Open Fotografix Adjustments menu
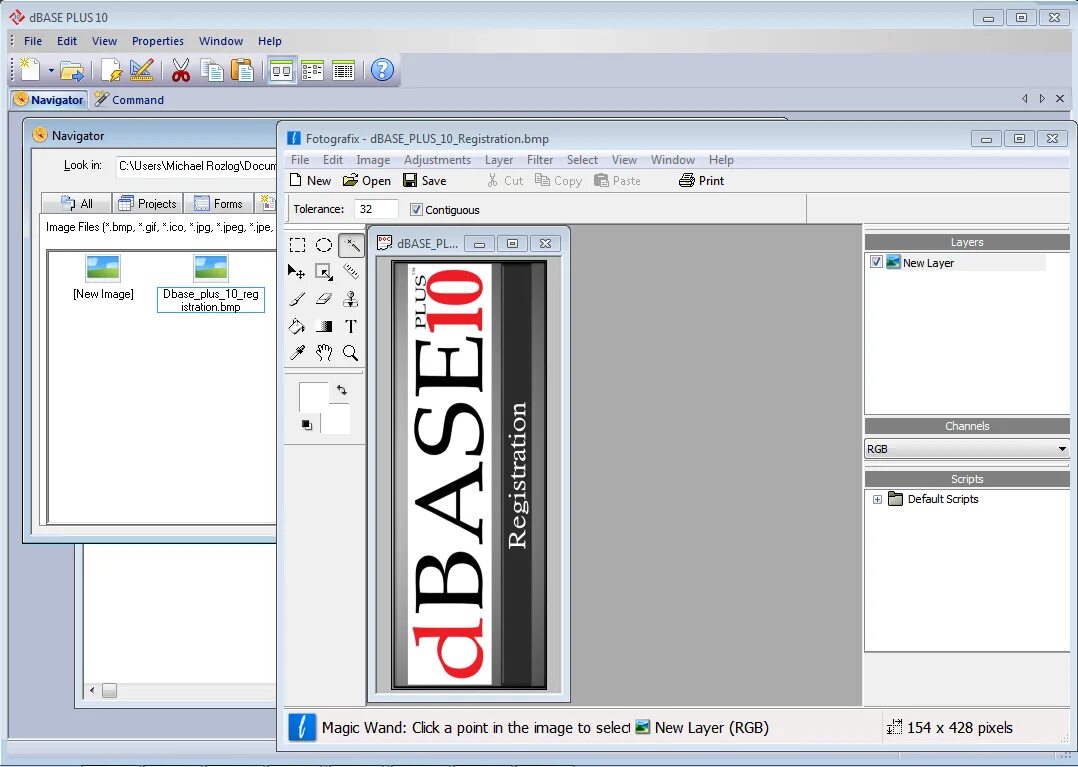Viewport: 1078px width, 767px height. tap(437, 159)
